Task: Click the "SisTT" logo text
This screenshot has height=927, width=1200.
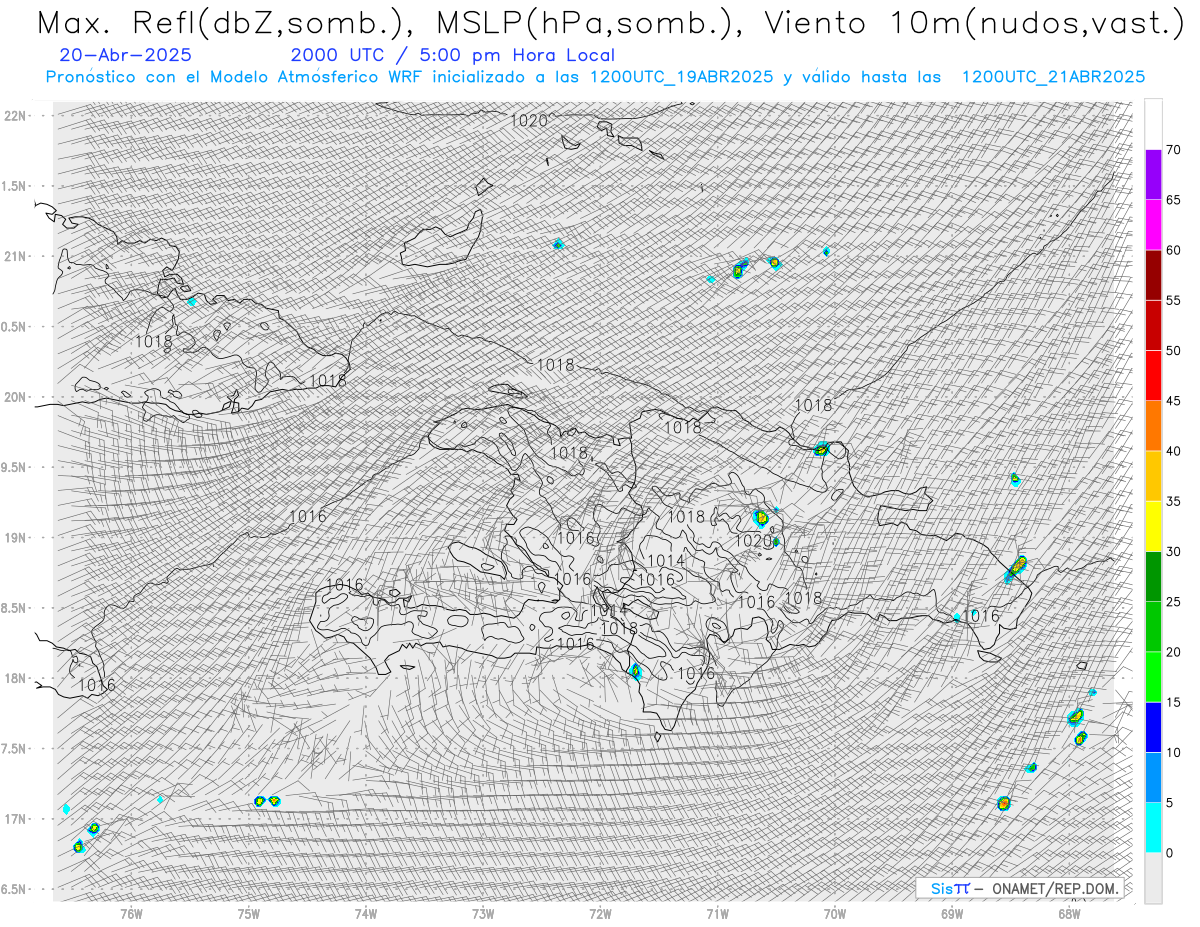Action: click(x=950, y=888)
